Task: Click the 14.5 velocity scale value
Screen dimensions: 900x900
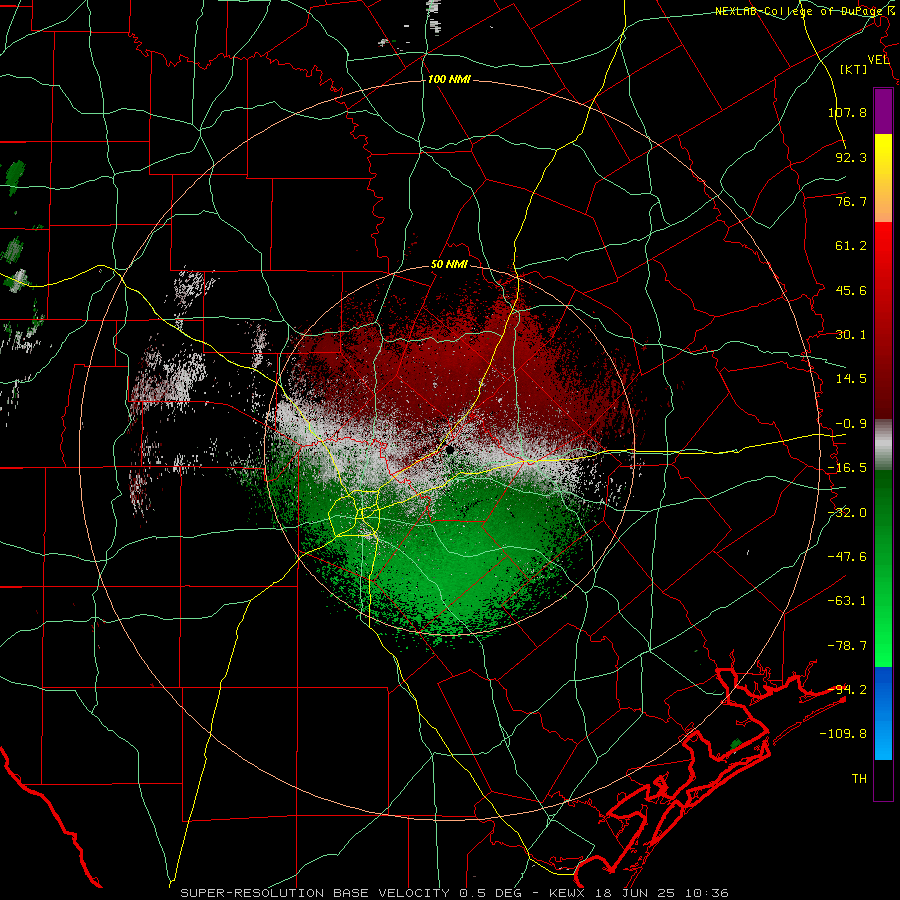Action: [x=851, y=379]
